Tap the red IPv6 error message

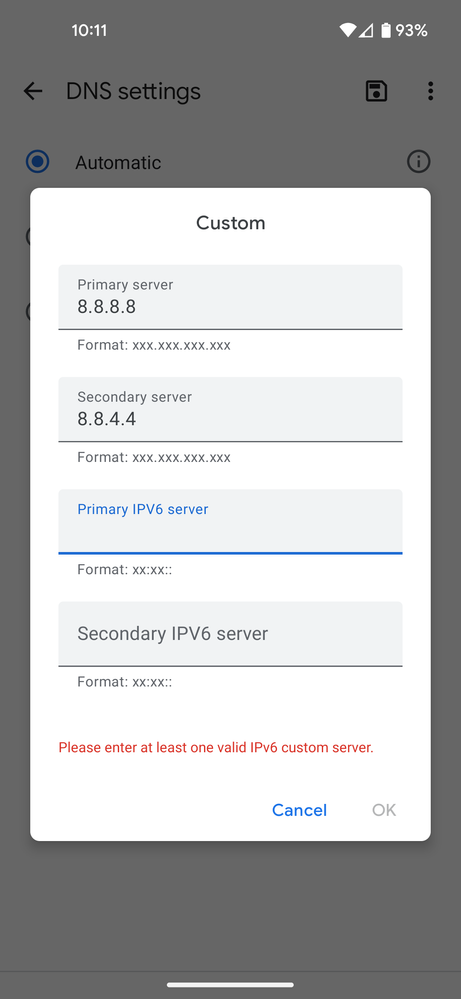(x=216, y=747)
